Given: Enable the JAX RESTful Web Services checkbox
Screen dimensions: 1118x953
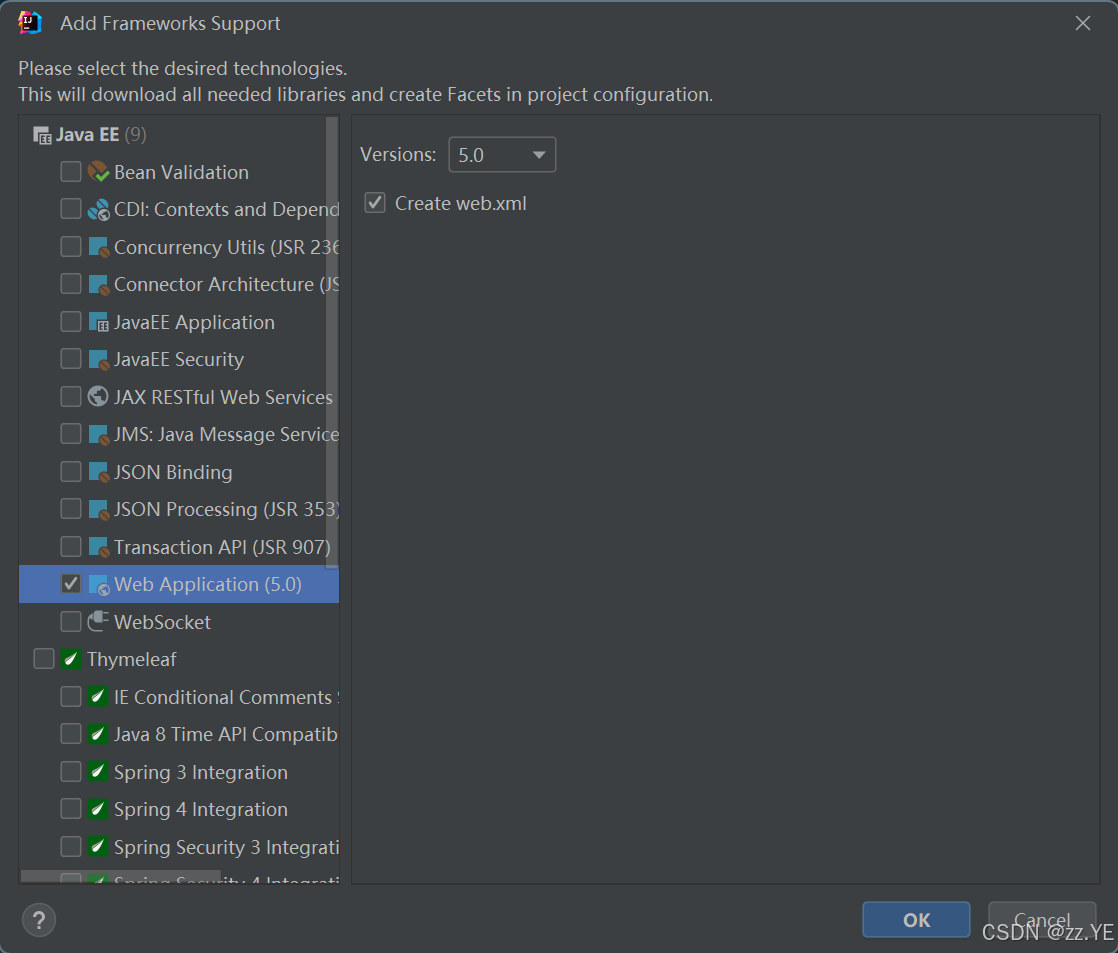Looking at the screenshot, I should [x=71, y=396].
